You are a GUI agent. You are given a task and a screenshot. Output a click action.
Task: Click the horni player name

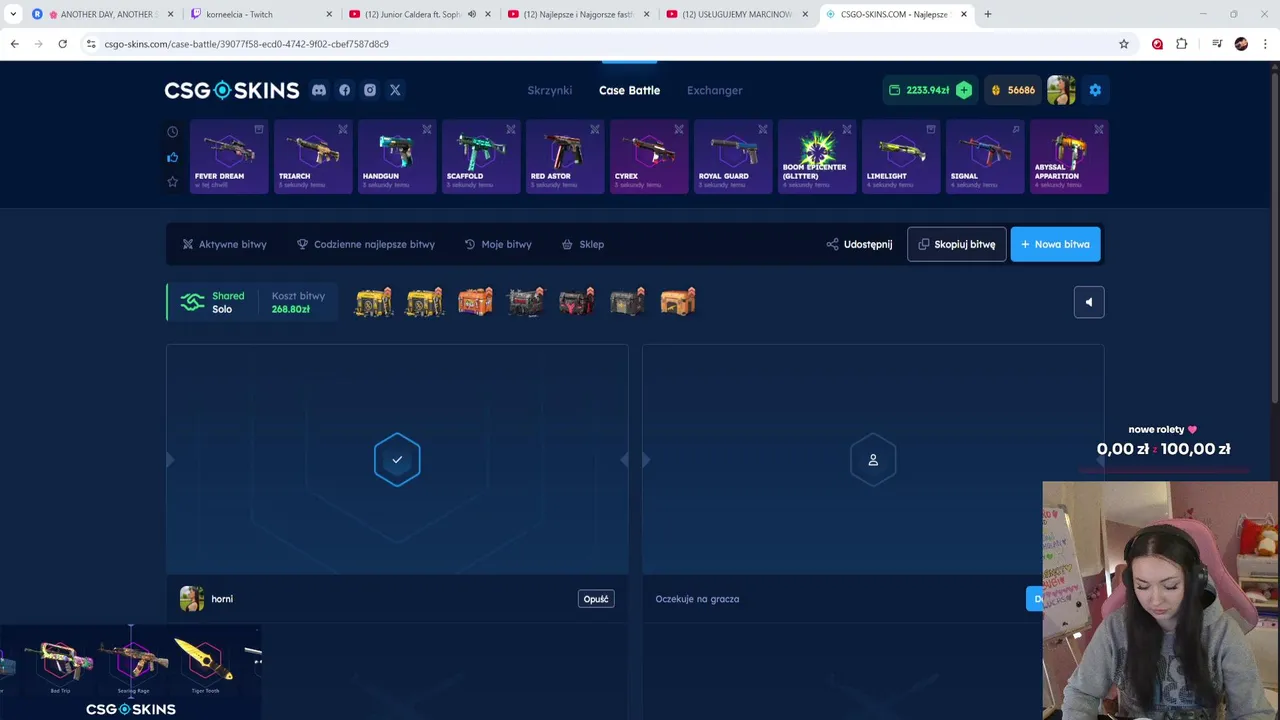point(222,599)
